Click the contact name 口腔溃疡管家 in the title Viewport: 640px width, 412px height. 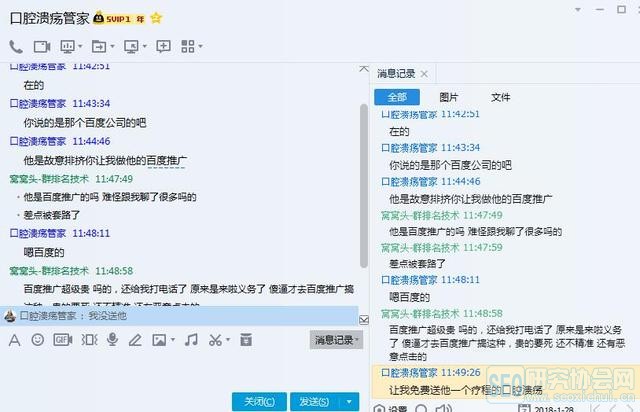coord(49,18)
